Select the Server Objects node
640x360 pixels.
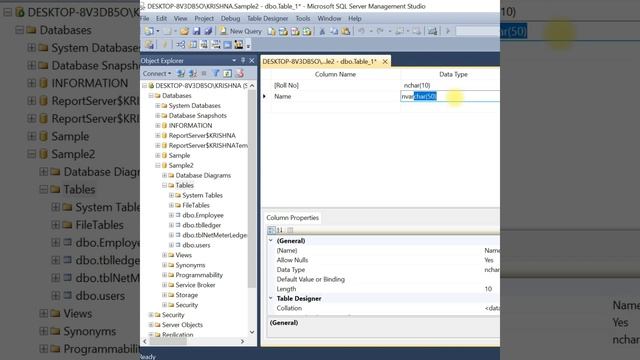(182, 325)
